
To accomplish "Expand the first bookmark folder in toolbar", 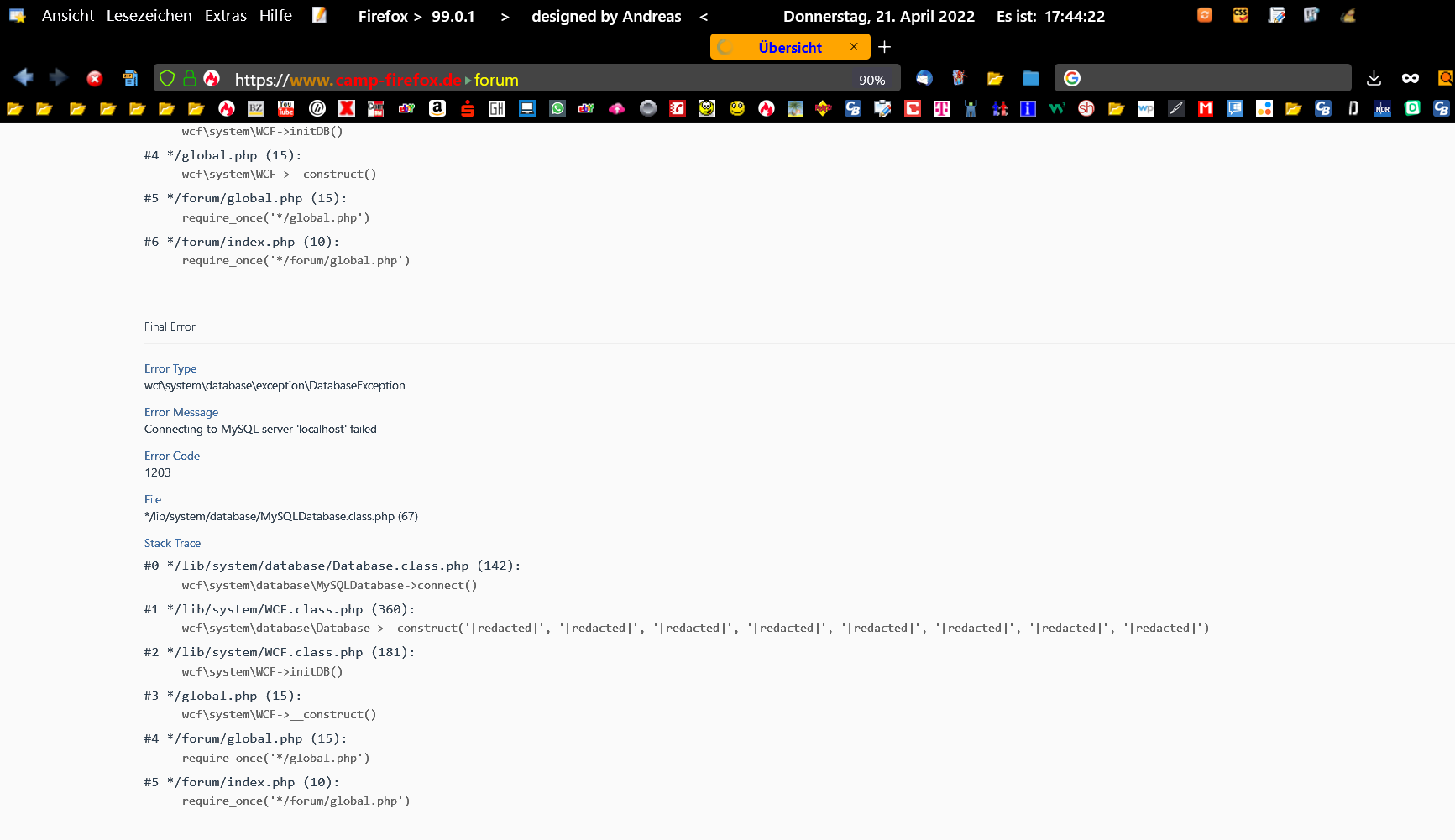I will pyautogui.click(x=15, y=108).
